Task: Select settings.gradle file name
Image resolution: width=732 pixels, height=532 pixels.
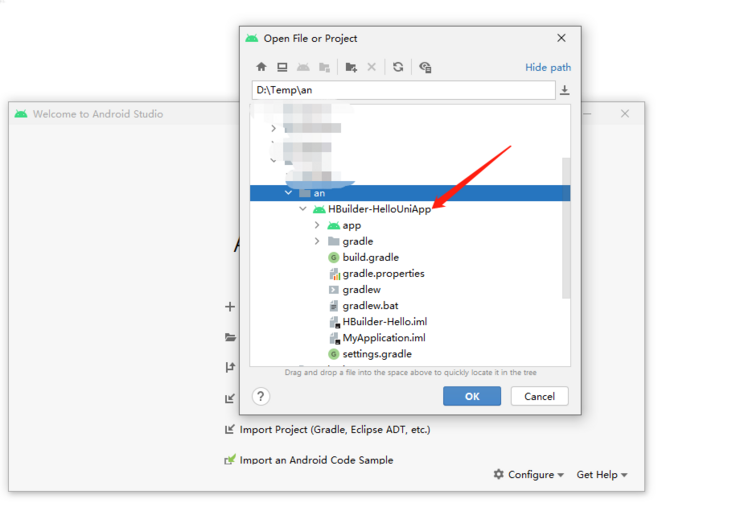Action: point(377,354)
